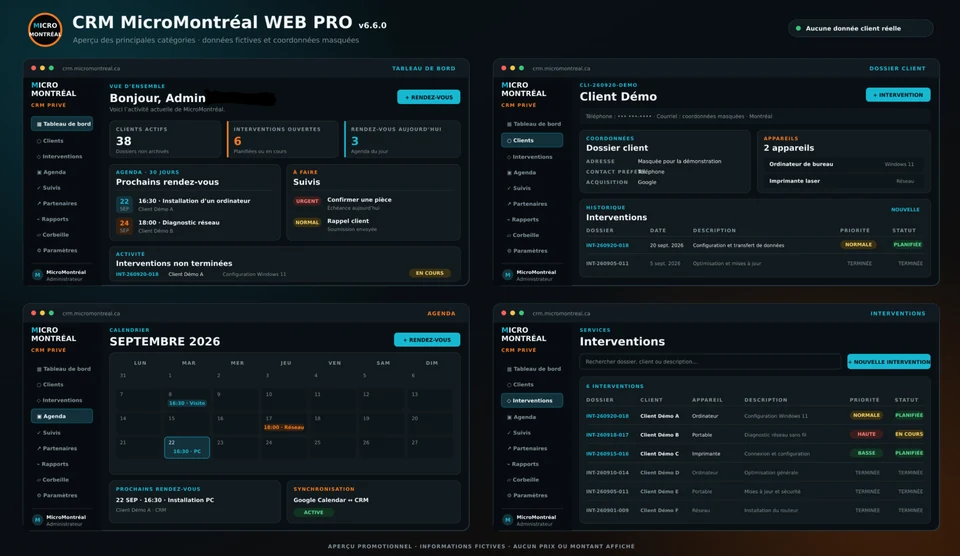
Task: Click the HAUTE priority badge
Action: pyautogui.click(x=866, y=434)
